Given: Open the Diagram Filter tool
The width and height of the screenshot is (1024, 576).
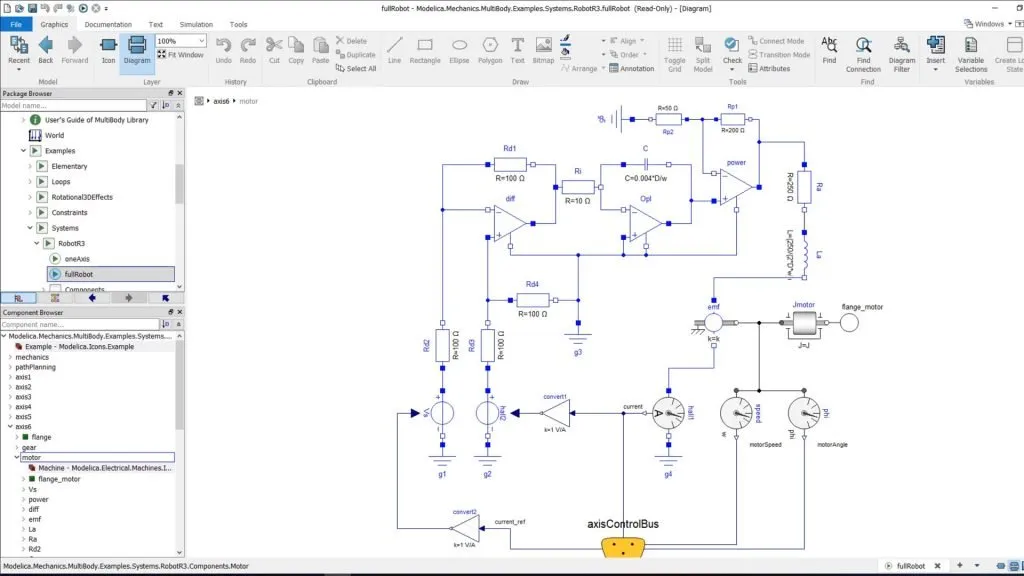Looking at the screenshot, I should pos(901,51).
